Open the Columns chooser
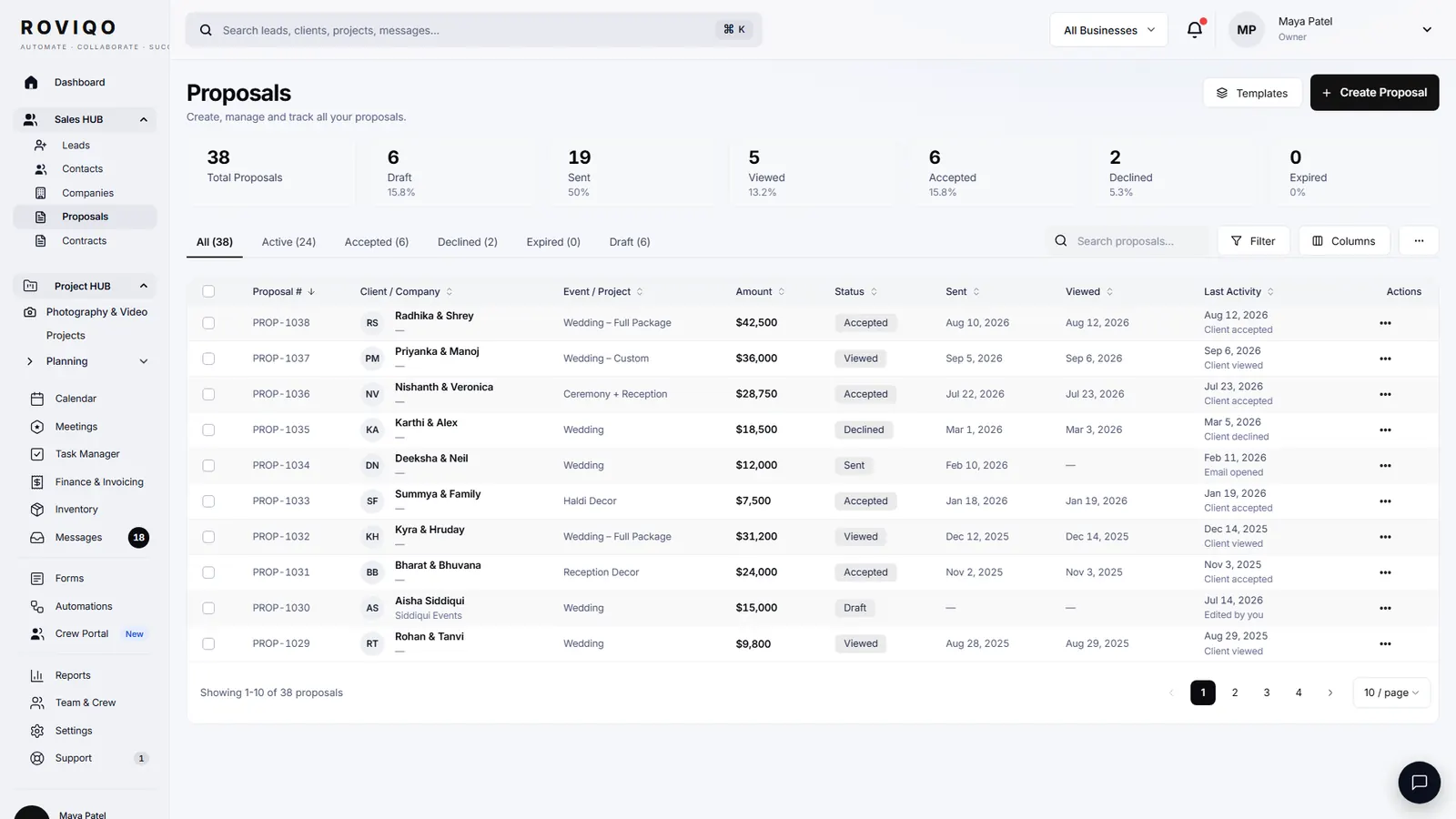The image size is (1456, 819). coord(1344,241)
